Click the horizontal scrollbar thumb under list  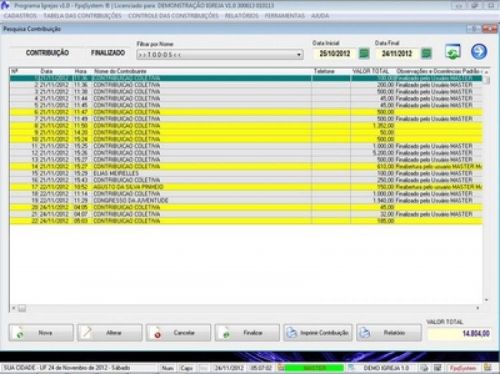click(x=22, y=308)
